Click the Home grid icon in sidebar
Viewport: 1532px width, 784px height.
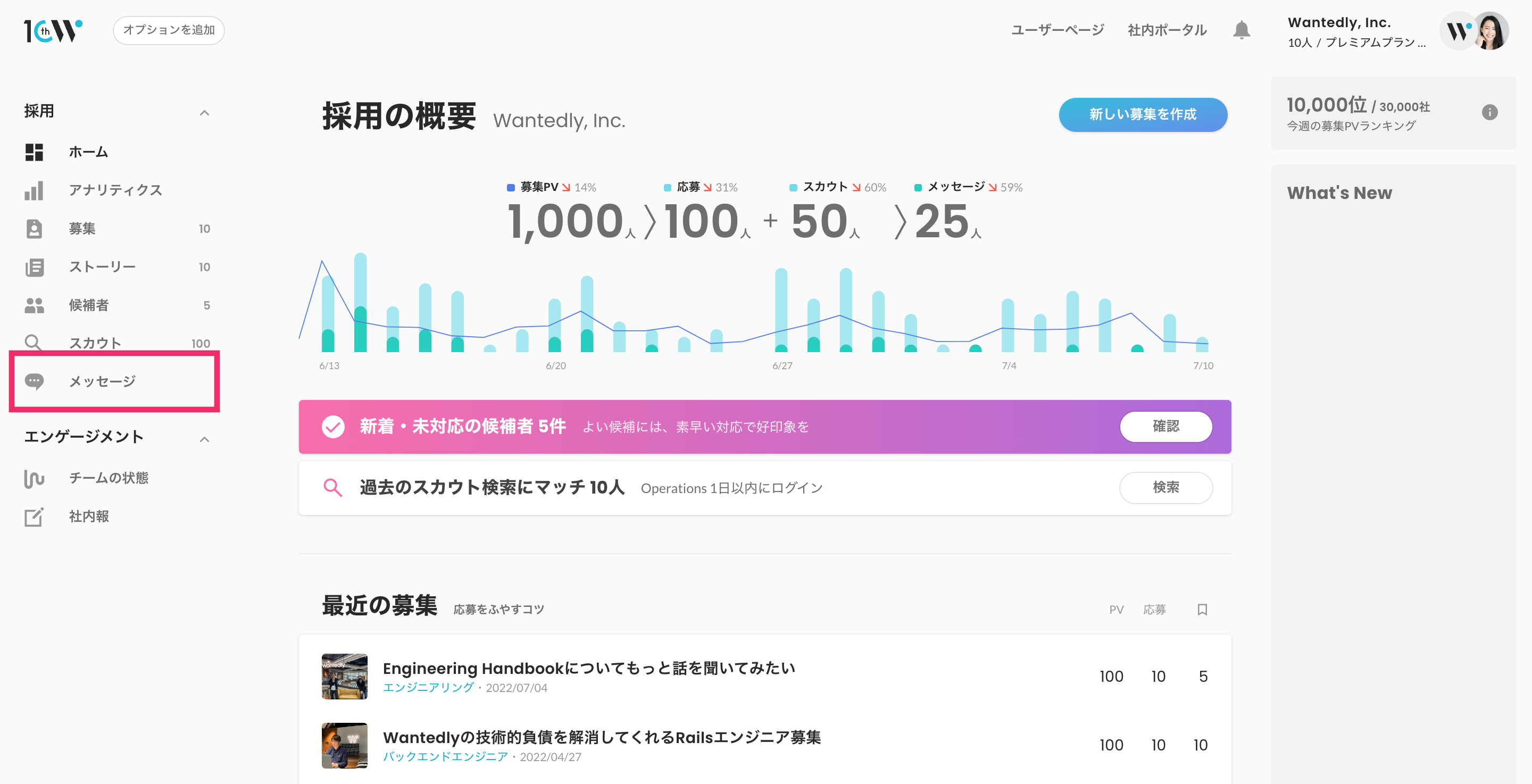pyautogui.click(x=34, y=152)
